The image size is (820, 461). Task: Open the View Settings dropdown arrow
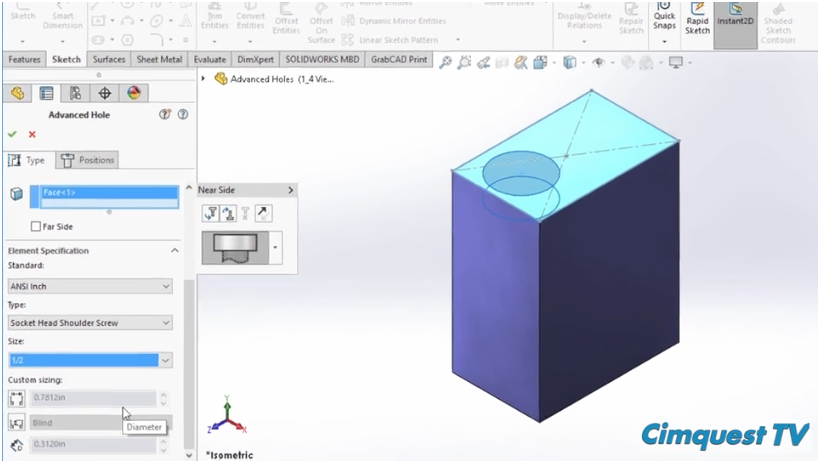point(690,63)
